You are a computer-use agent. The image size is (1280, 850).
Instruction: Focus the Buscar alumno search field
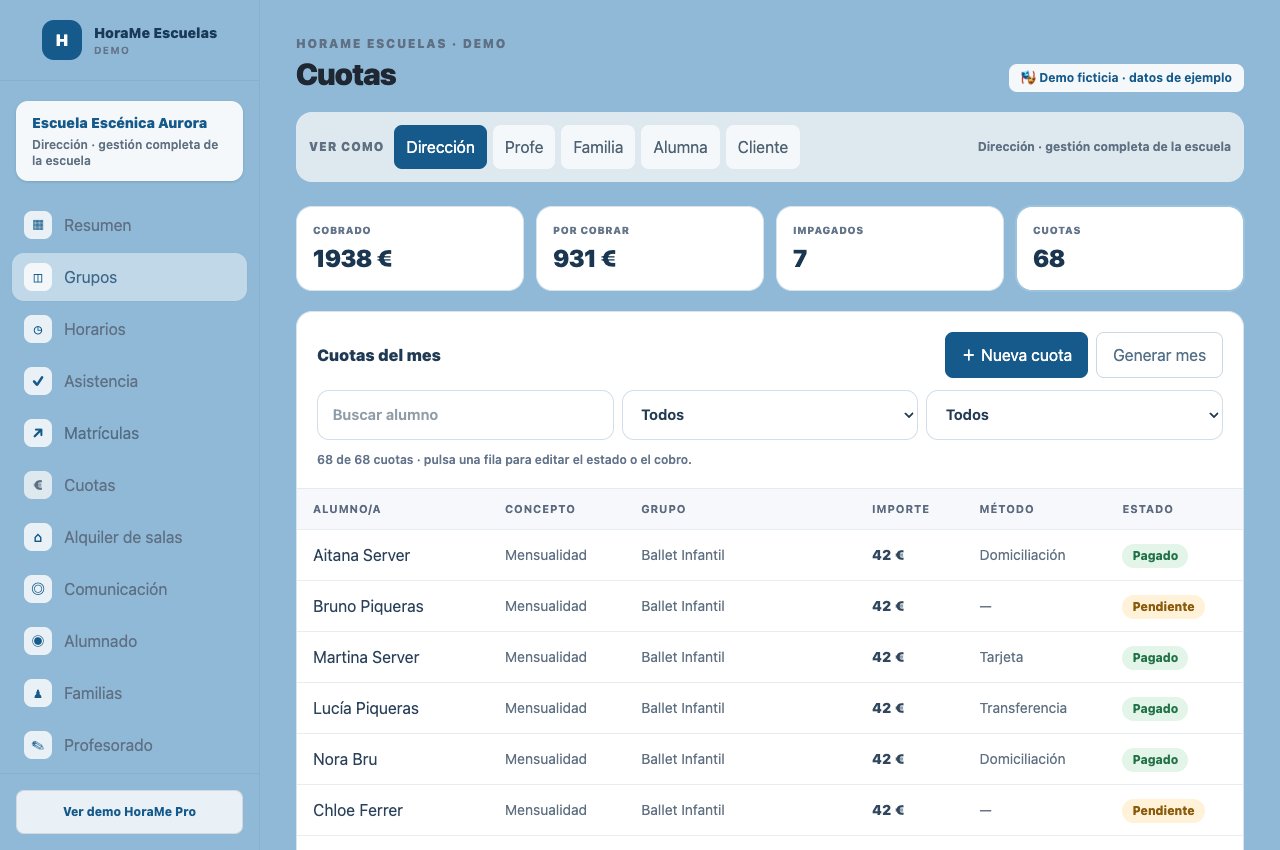point(465,415)
